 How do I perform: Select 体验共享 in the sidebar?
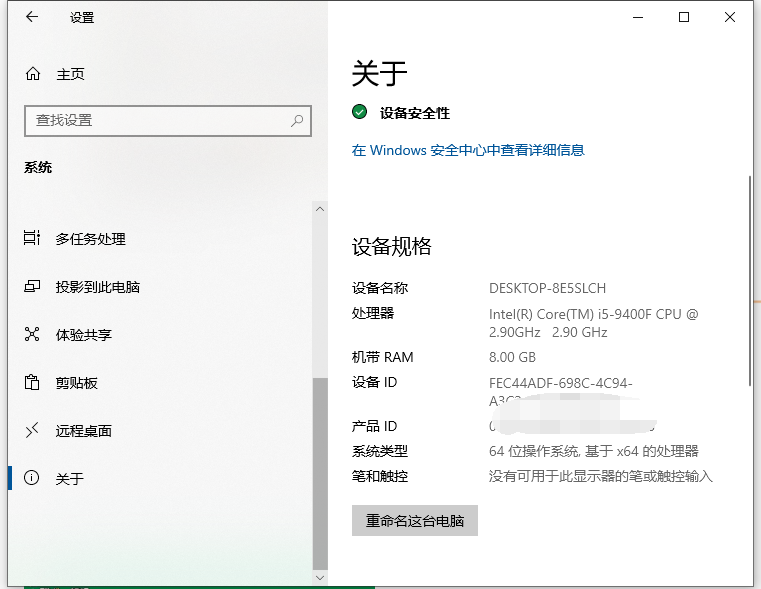click(x=83, y=335)
